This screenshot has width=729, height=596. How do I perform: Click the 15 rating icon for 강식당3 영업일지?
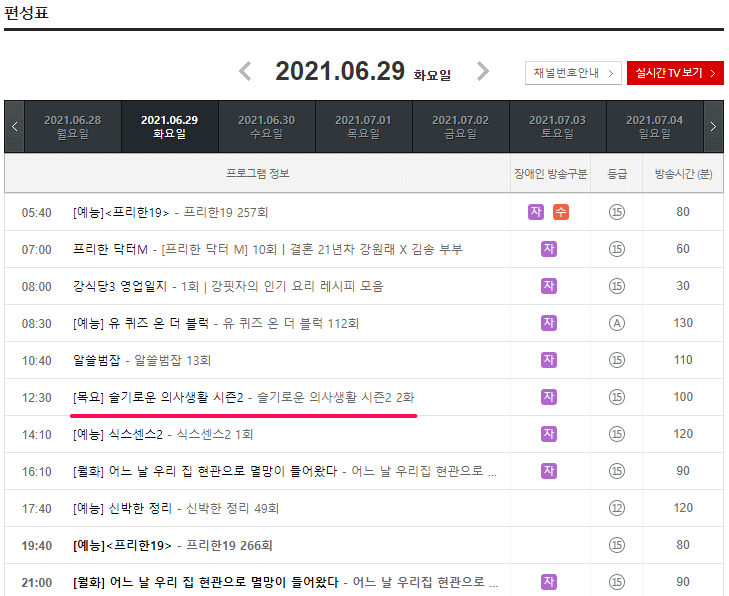pos(616,285)
